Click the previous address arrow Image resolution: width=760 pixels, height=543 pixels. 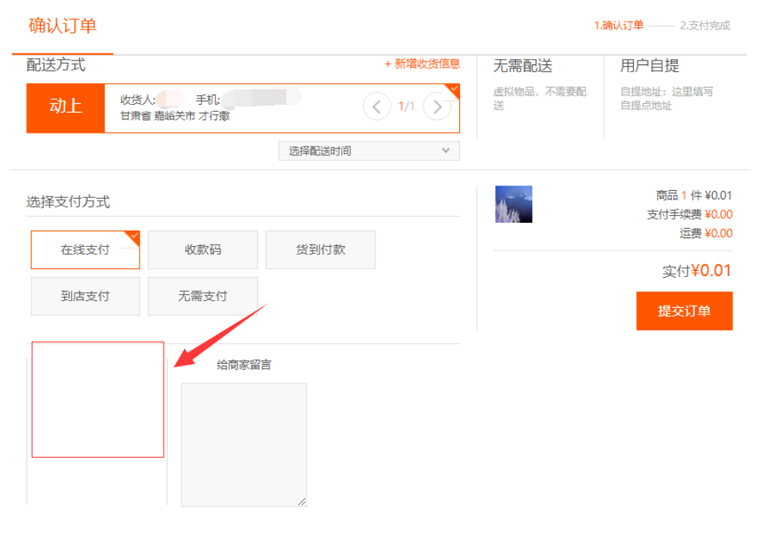point(376,106)
